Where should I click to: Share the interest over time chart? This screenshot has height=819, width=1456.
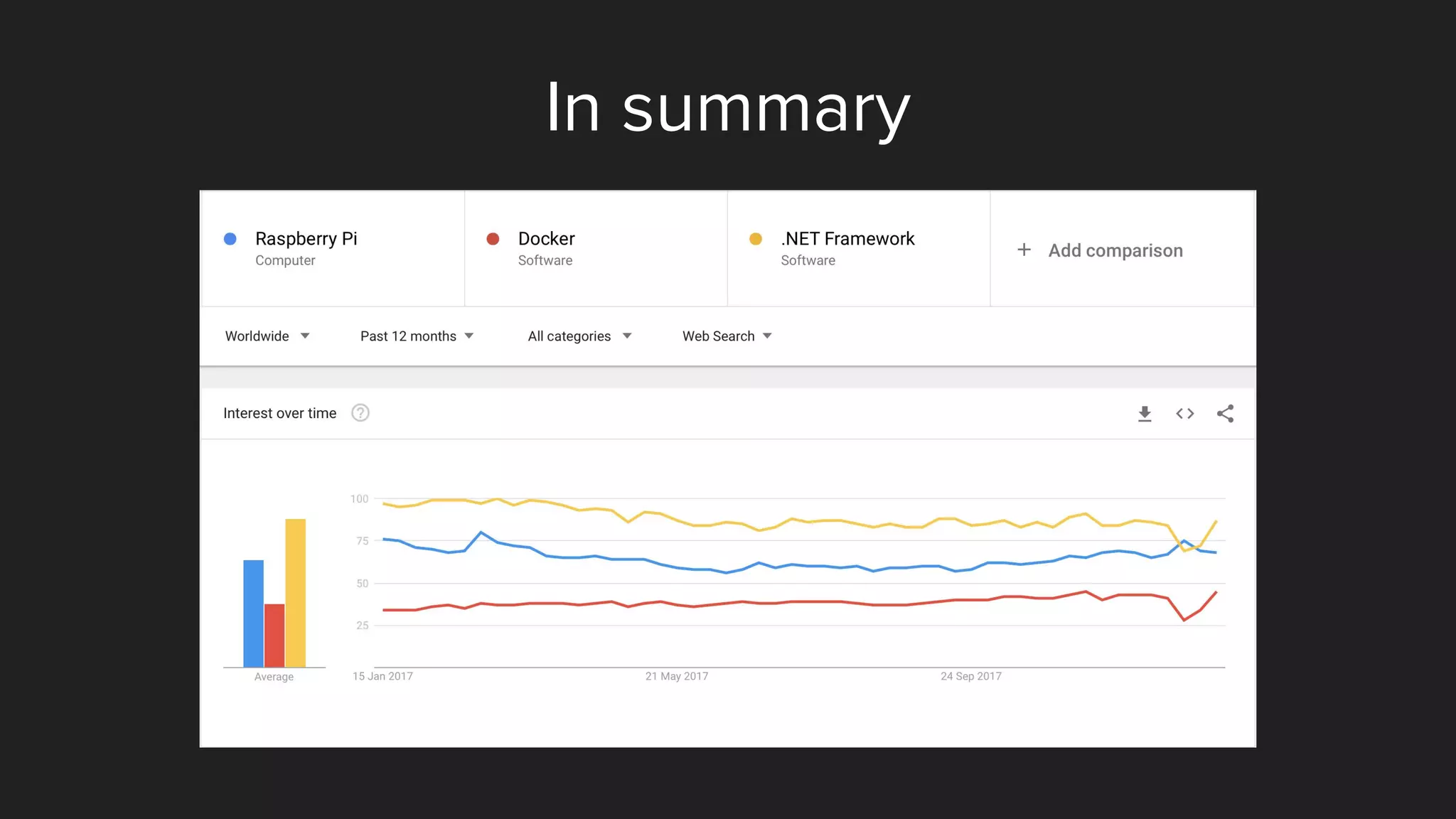pyautogui.click(x=1225, y=414)
